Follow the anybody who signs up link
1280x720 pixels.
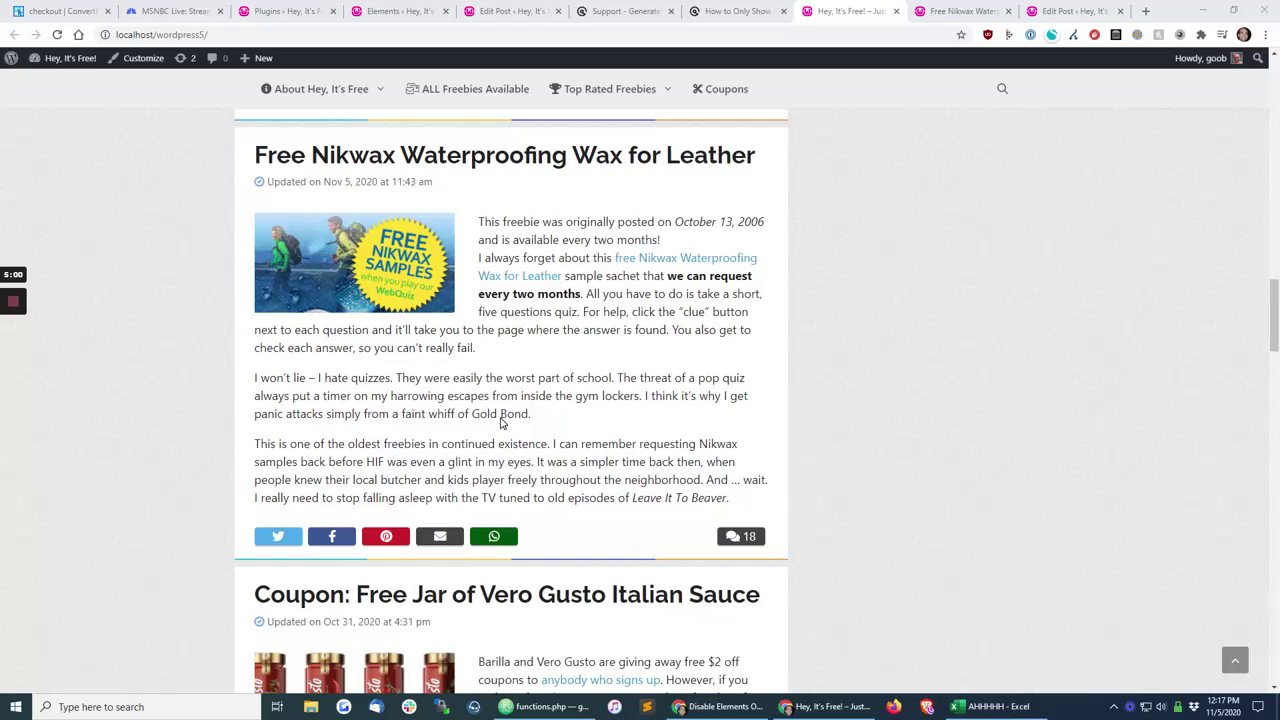(601, 680)
